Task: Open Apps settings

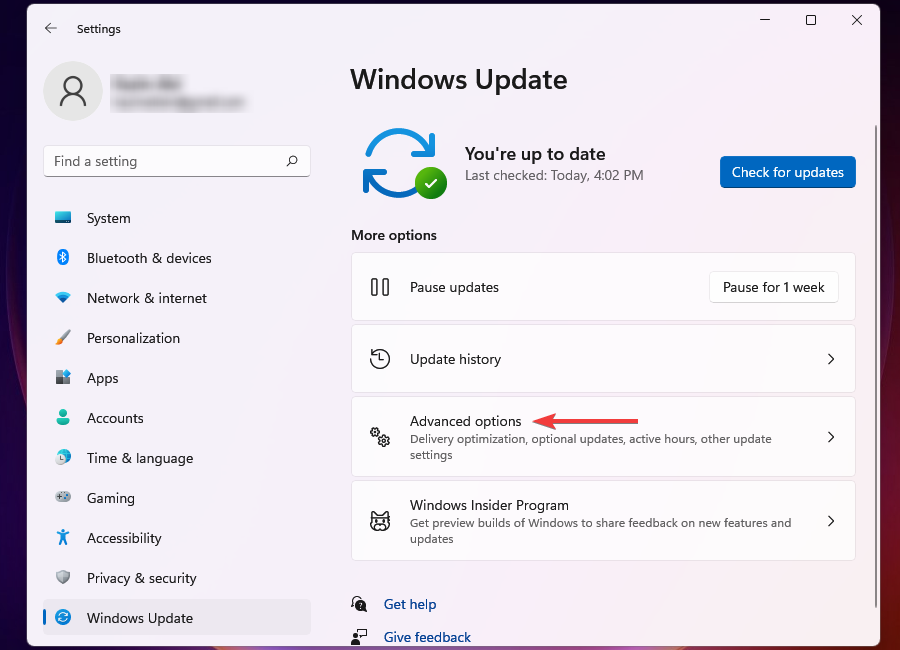Action: [177, 378]
